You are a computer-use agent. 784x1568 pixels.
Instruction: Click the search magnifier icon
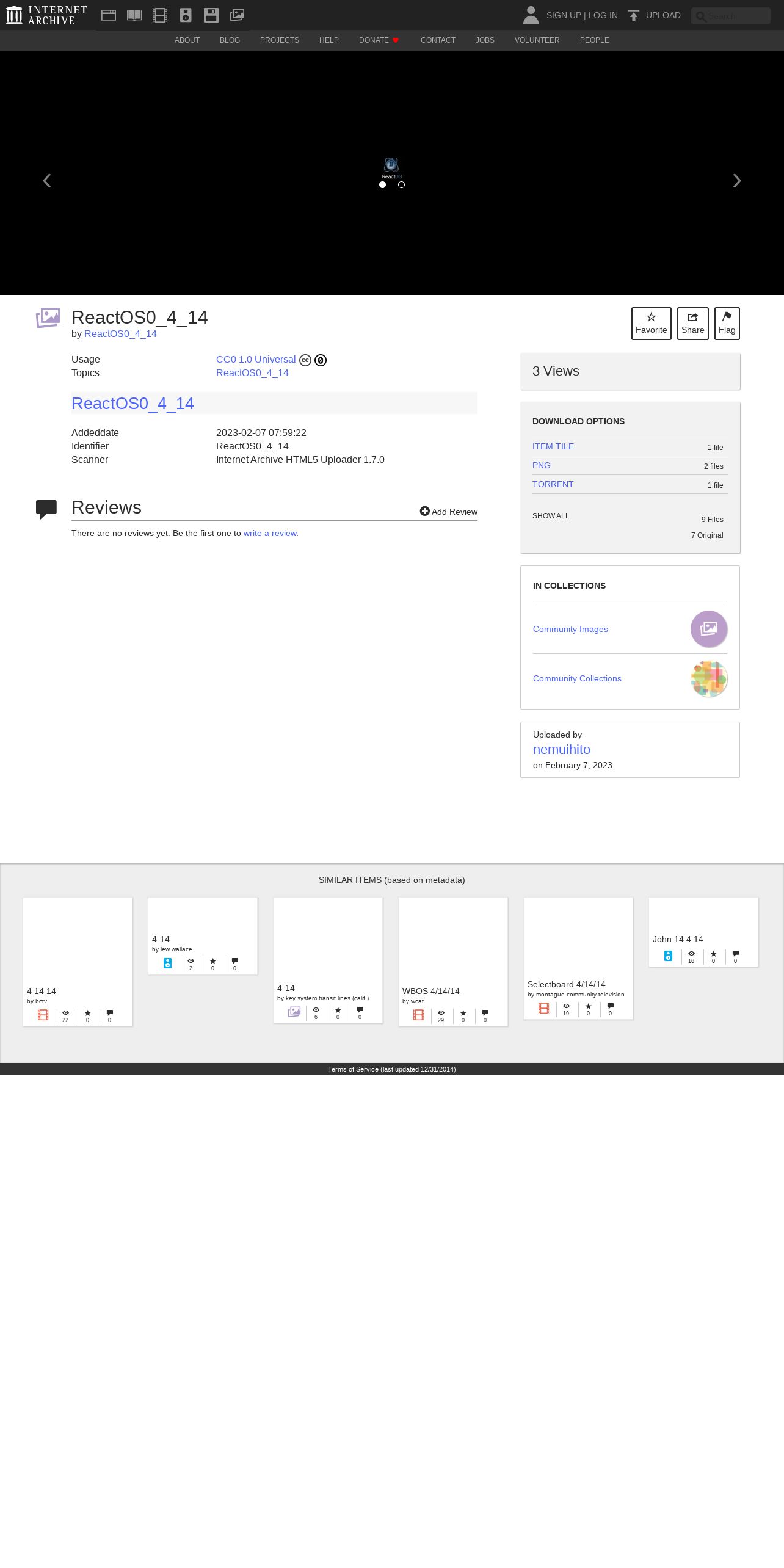pyautogui.click(x=702, y=16)
